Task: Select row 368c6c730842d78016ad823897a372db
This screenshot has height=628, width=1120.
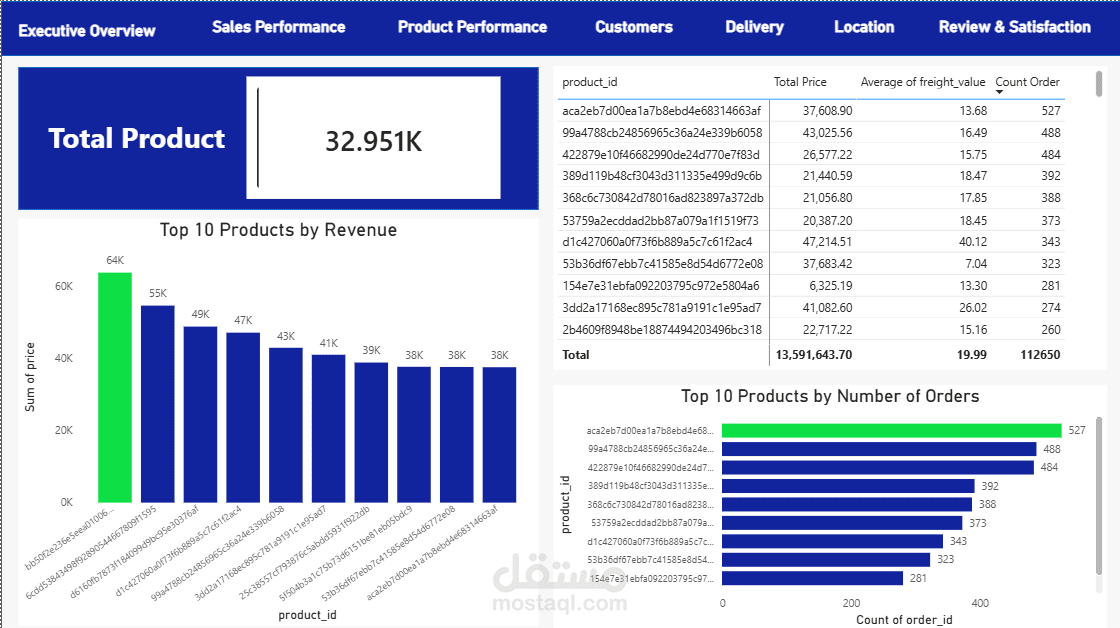Action: 811,198
